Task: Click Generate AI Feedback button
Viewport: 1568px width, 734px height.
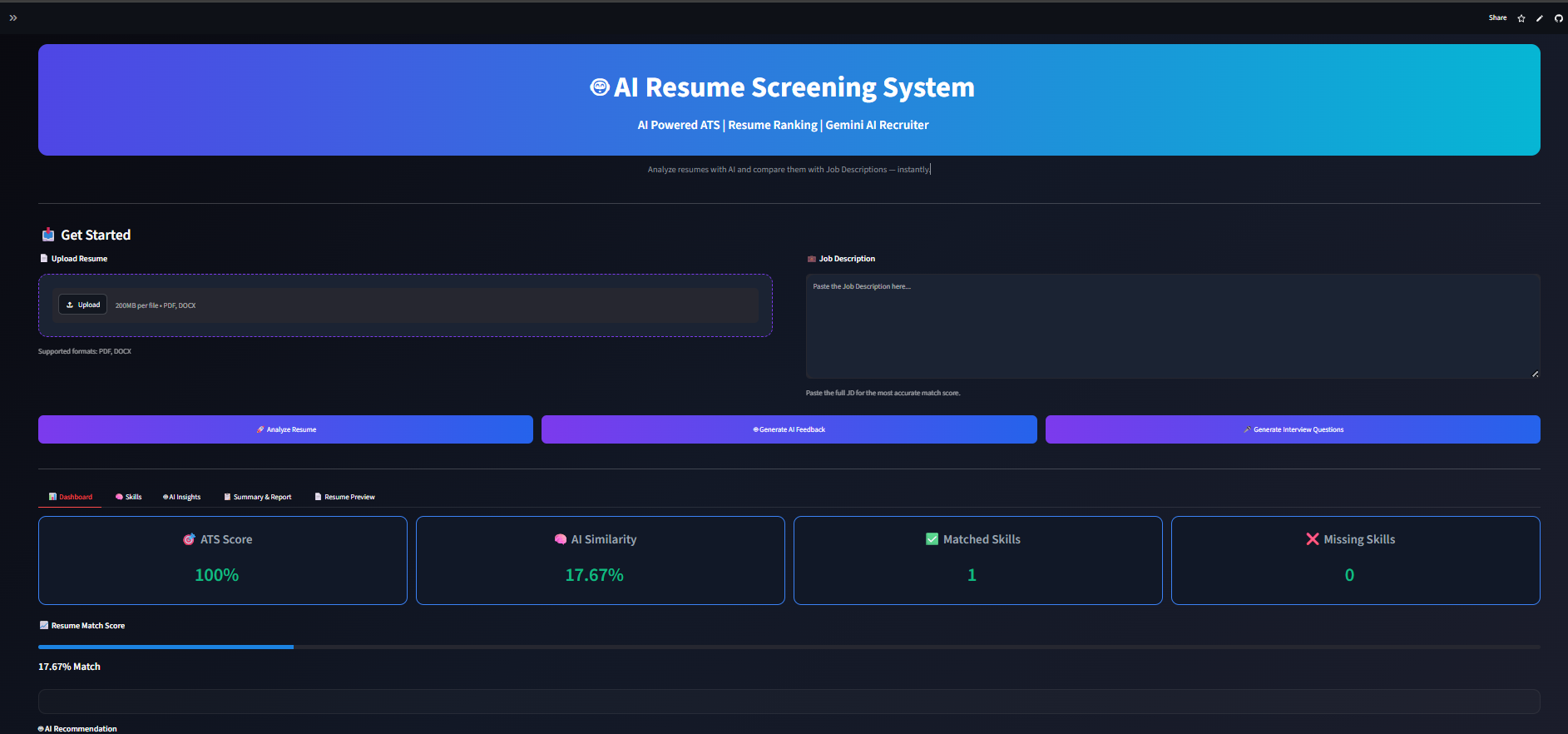Action: click(789, 429)
